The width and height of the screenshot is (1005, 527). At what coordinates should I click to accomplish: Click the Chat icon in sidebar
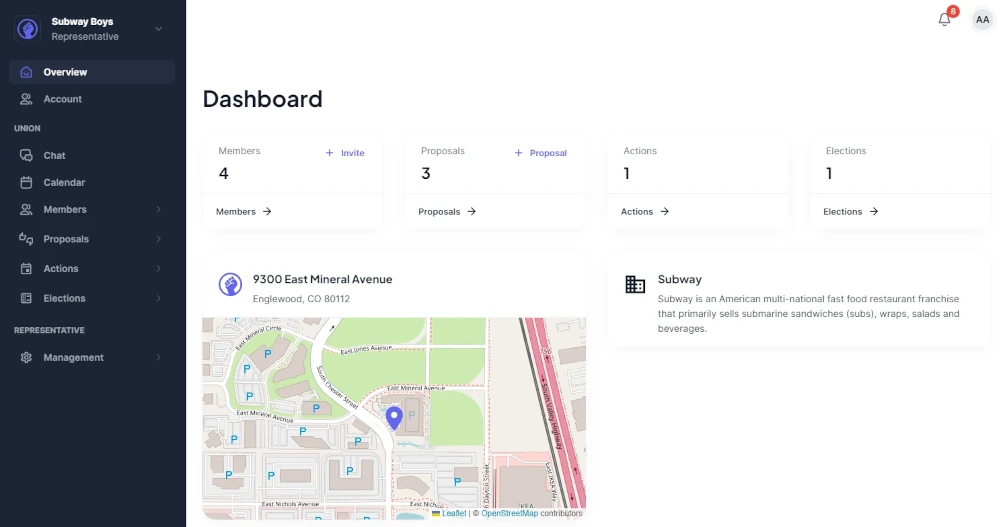(26, 156)
